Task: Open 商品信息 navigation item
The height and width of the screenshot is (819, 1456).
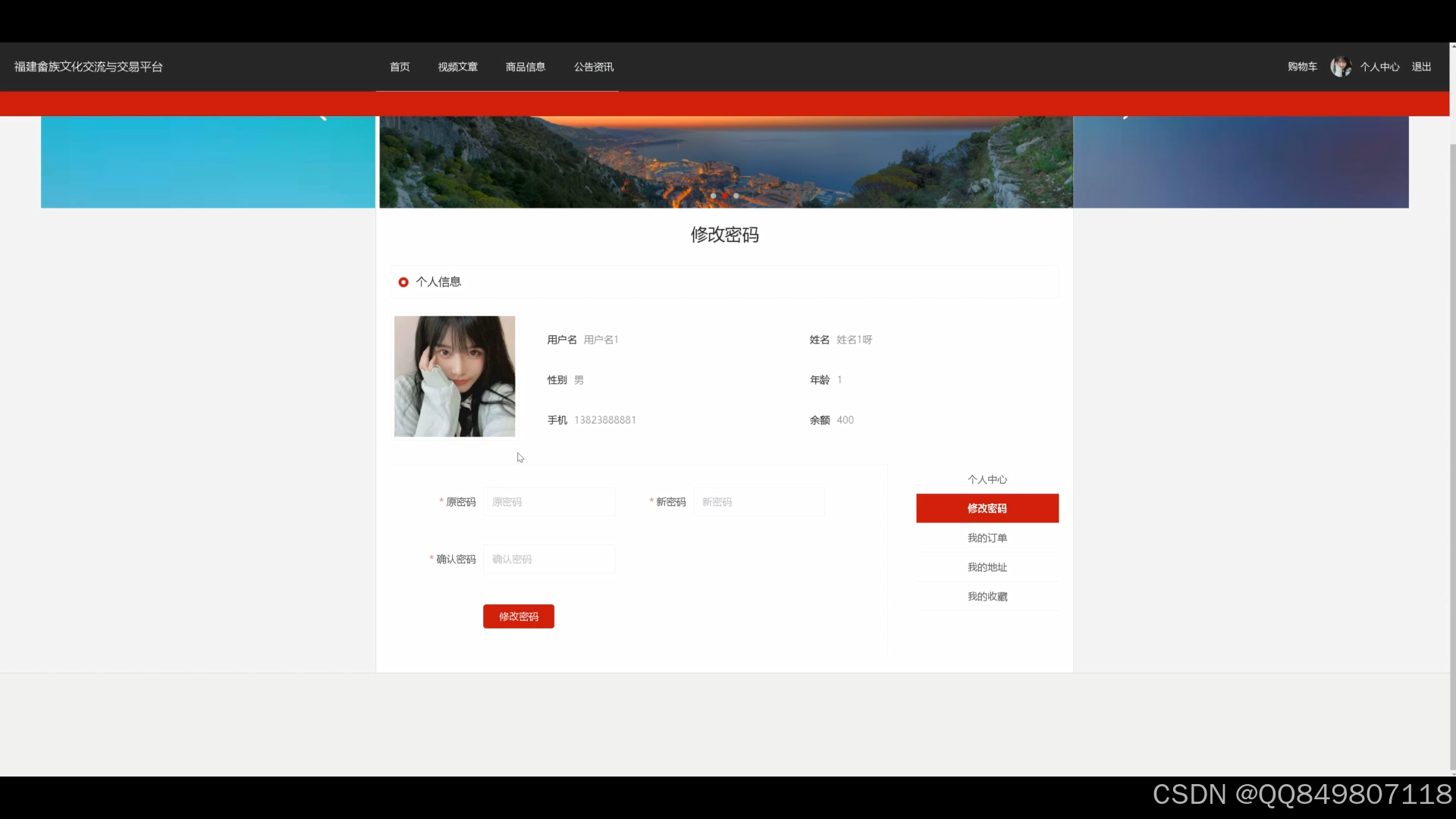Action: pos(525,67)
